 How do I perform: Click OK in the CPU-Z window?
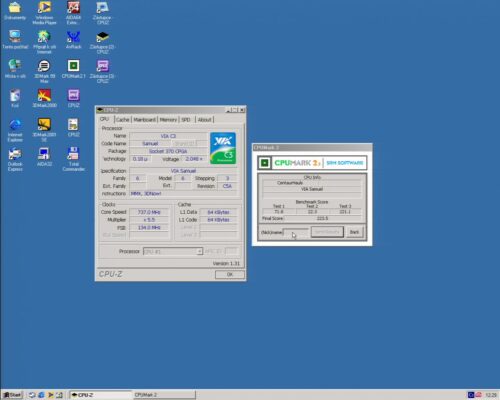[230, 274]
